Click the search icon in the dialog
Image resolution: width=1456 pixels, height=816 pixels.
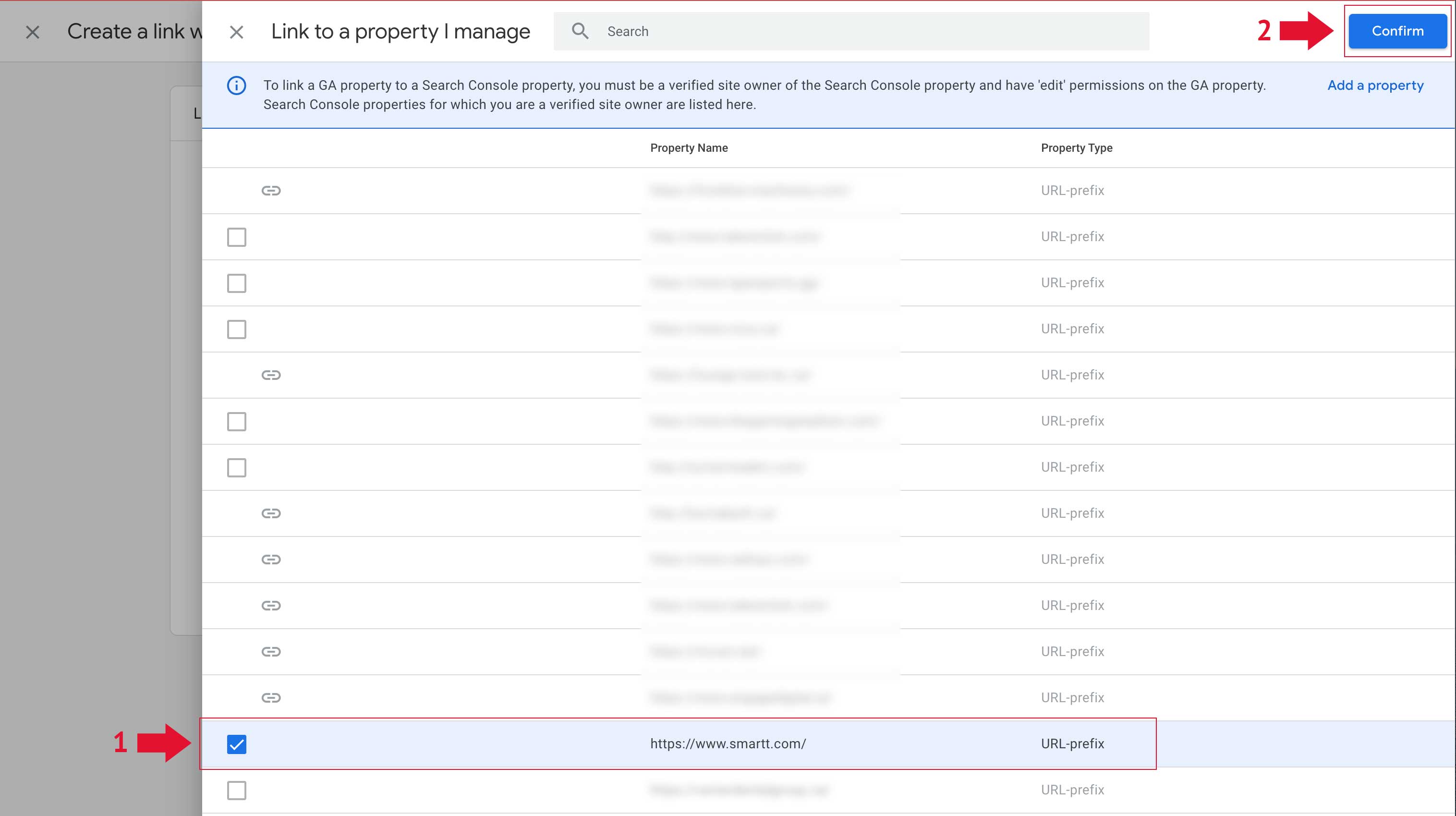click(580, 31)
